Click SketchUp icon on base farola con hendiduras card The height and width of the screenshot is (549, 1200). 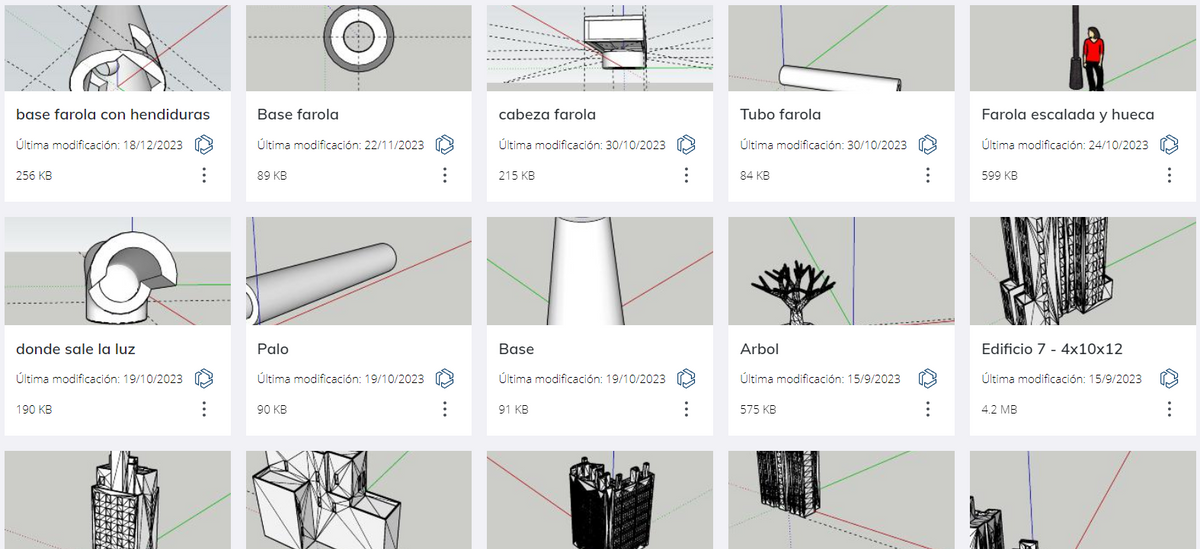click(x=204, y=145)
